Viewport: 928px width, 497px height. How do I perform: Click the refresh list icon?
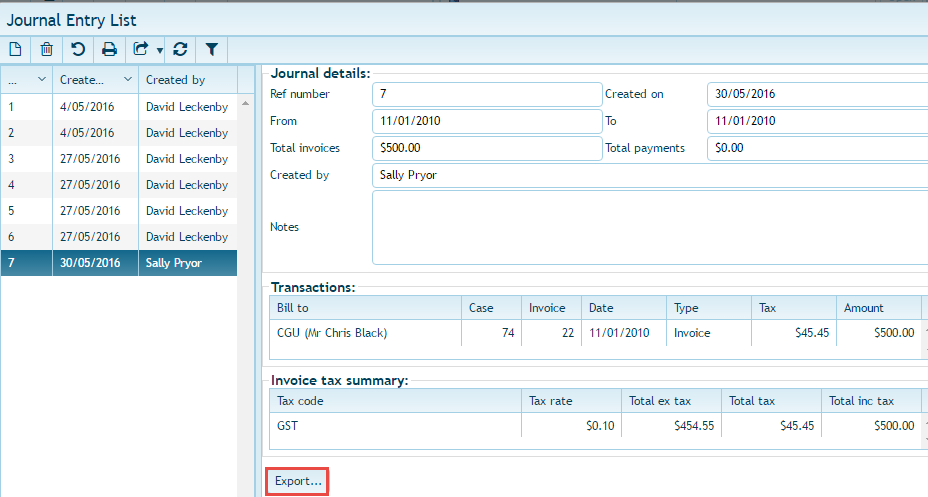click(x=180, y=49)
